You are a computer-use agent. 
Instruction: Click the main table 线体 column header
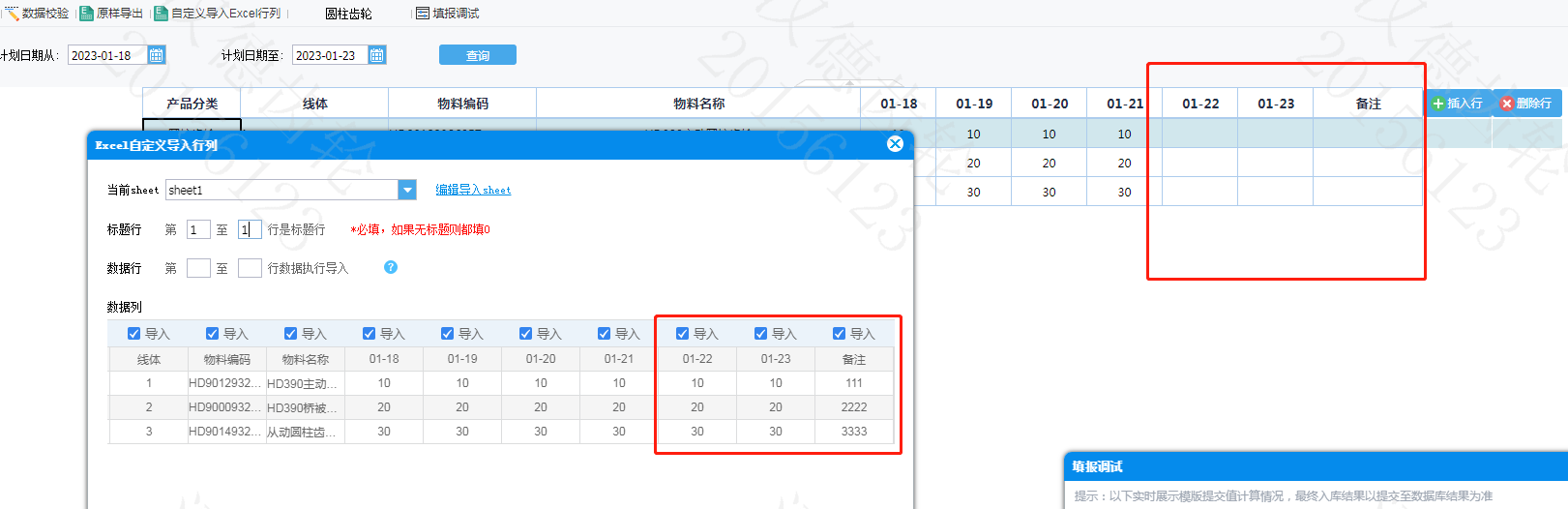pyautogui.click(x=314, y=104)
